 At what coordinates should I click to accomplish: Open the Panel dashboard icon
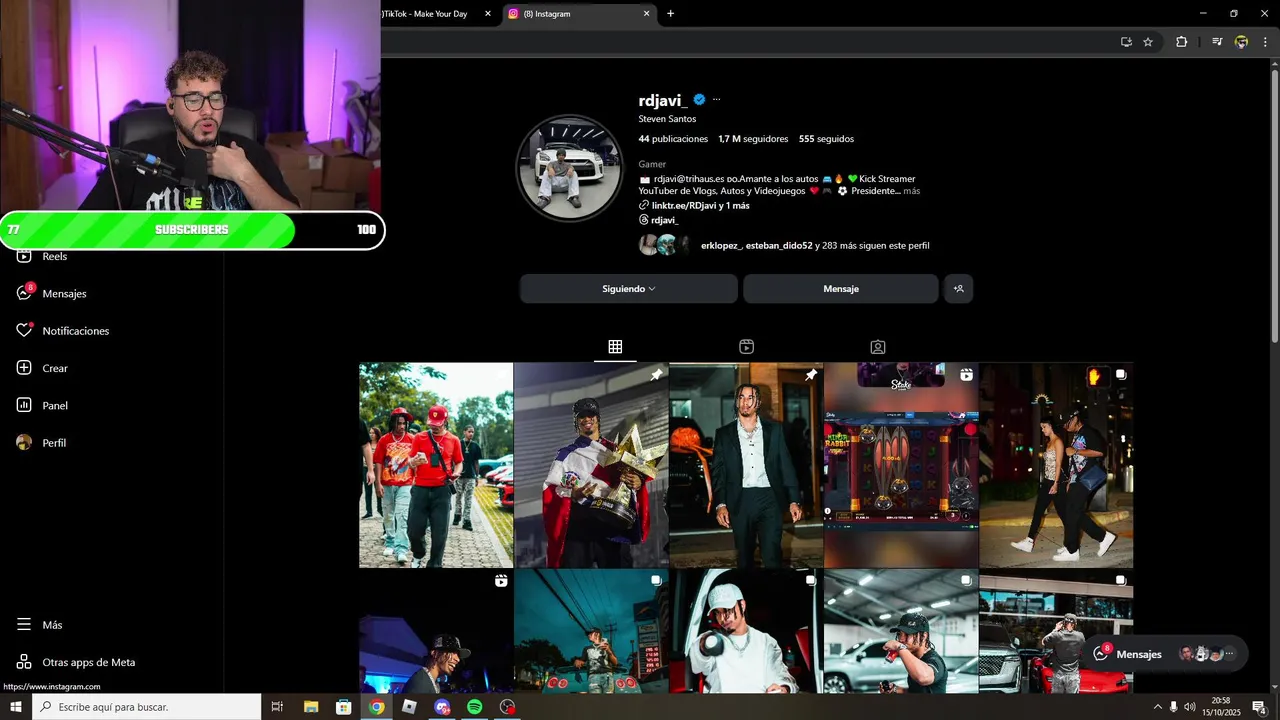pos(25,405)
